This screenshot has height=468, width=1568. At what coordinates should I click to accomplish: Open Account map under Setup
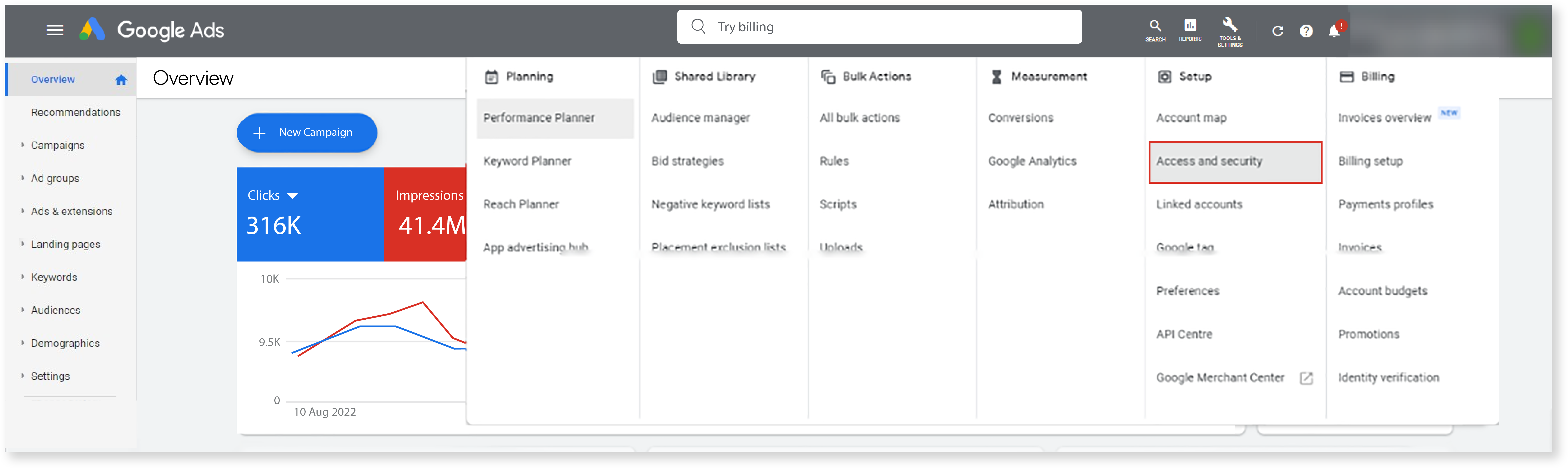(1191, 118)
